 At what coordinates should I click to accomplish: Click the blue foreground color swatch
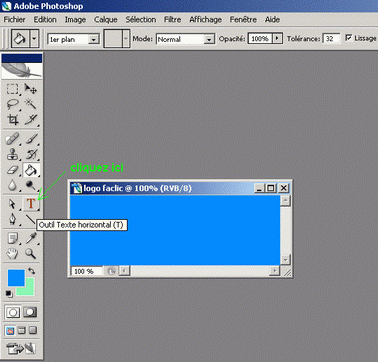pyautogui.click(x=16, y=278)
